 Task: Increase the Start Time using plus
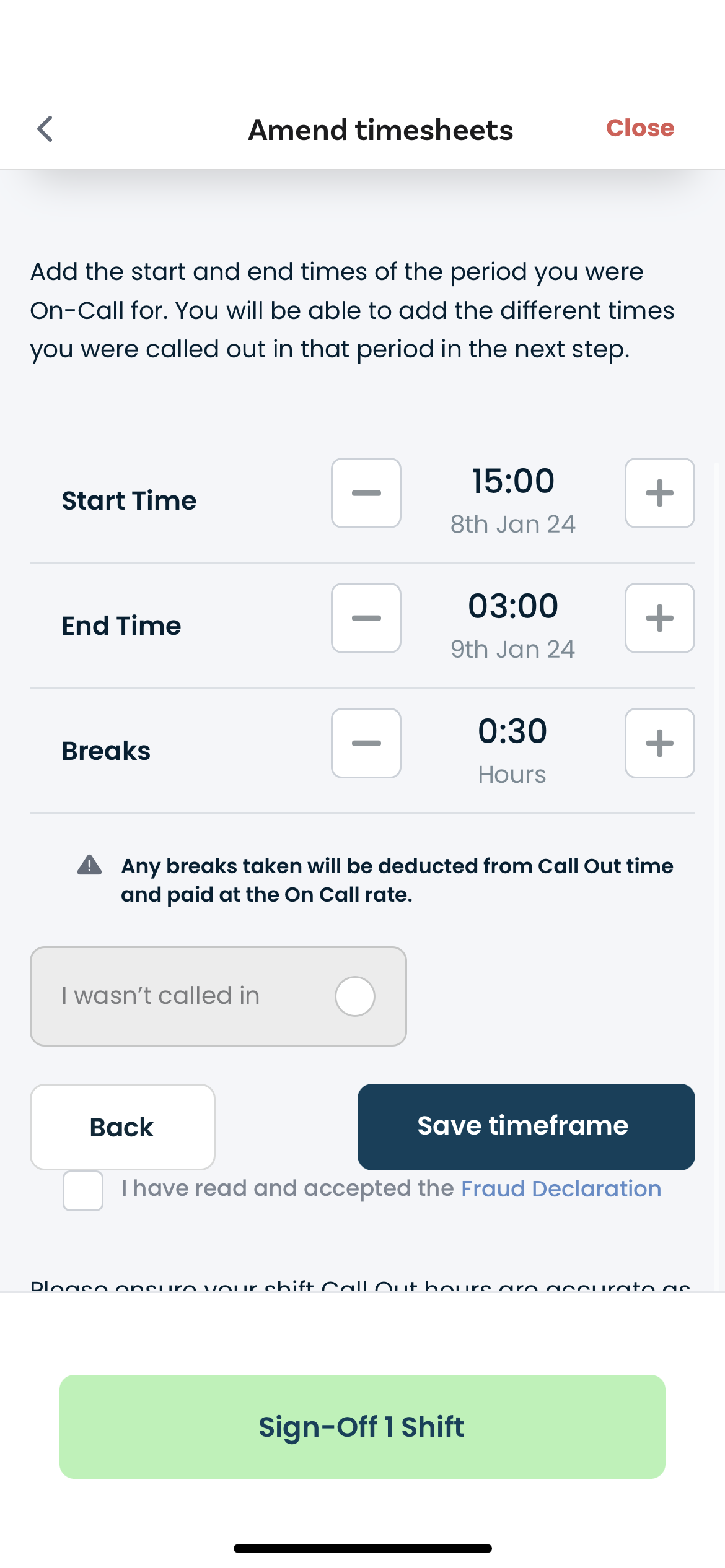point(659,493)
